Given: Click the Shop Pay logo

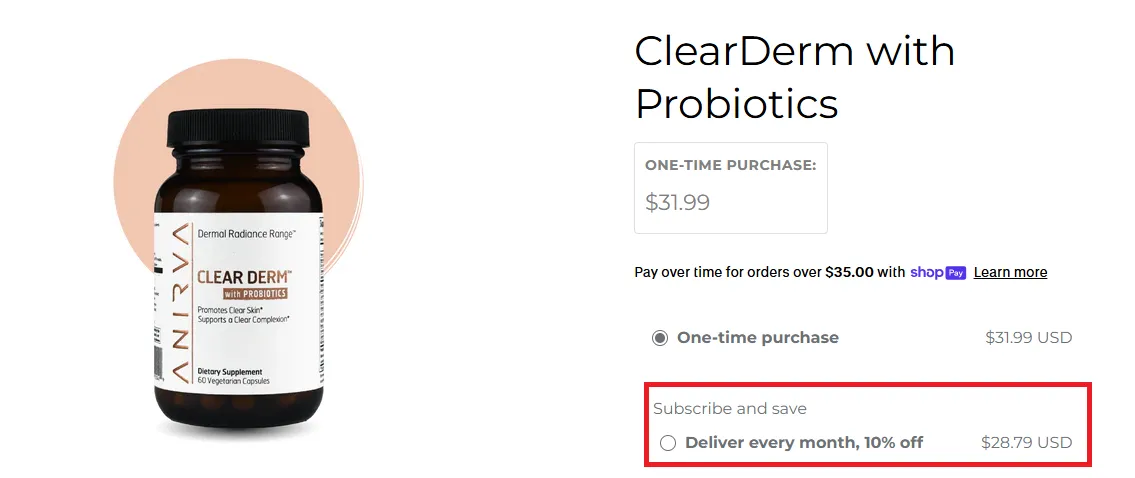Looking at the screenshot, I should pos(938,272).
